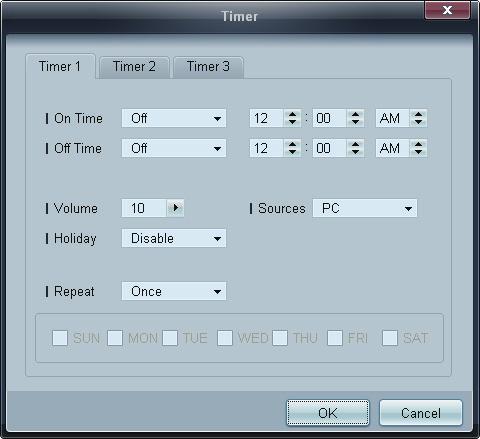Image resolution: width=480 pixels, height=439 pixels.
Task: Decrease On Time hour with down arrow
Action: click(x=292, y=122)
